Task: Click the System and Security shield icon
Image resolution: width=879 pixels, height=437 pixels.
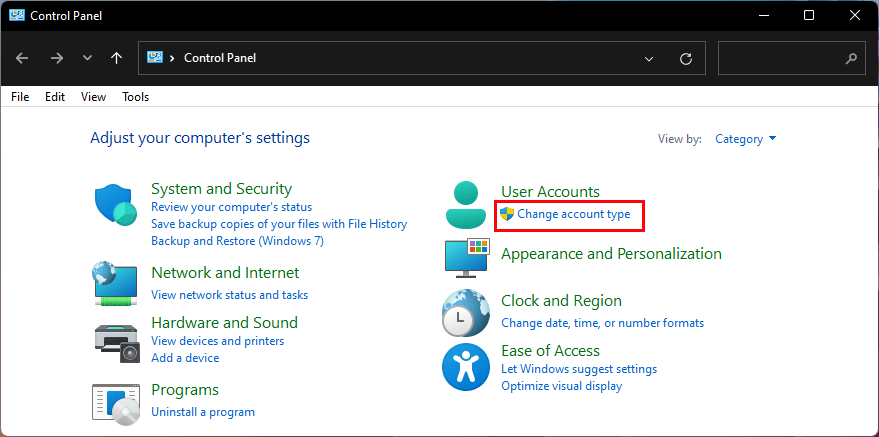Action: pos(116,204)
